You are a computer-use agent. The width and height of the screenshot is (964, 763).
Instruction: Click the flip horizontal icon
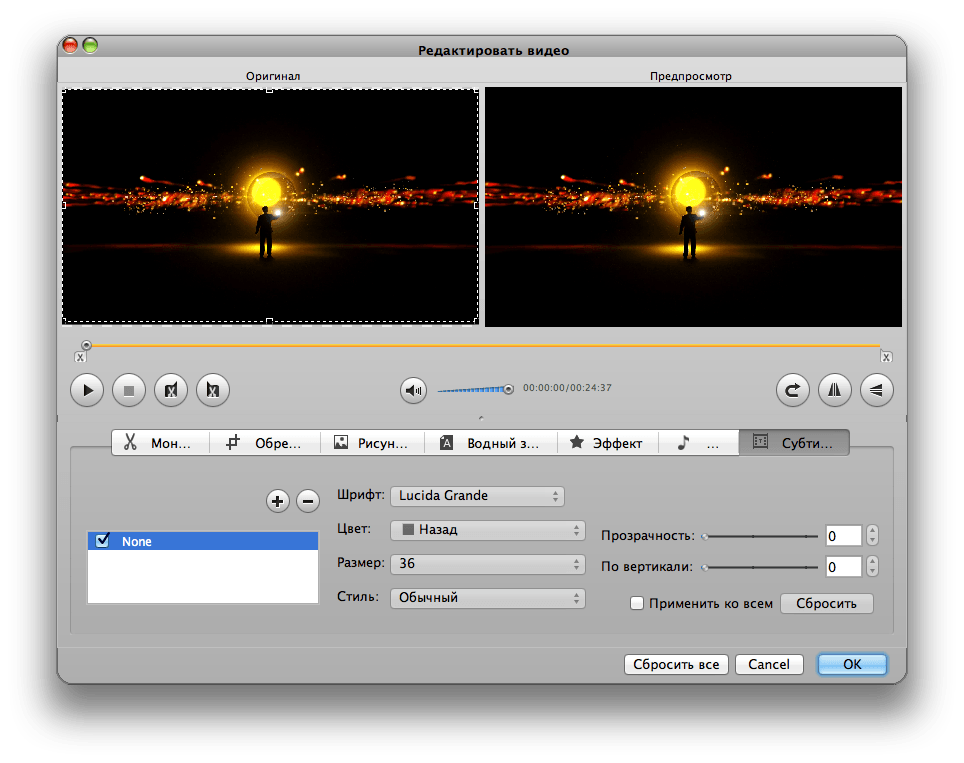[x=835, y=390]
